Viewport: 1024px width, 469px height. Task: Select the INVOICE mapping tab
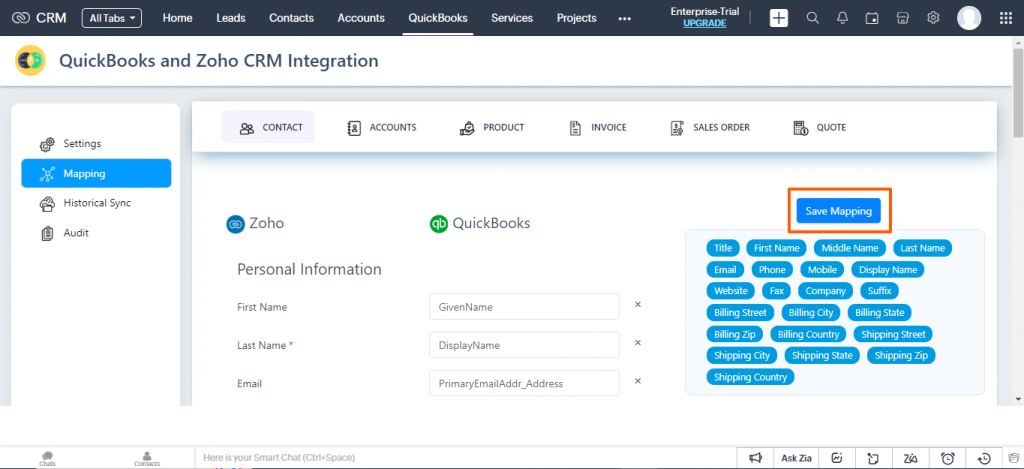point(598,127)
